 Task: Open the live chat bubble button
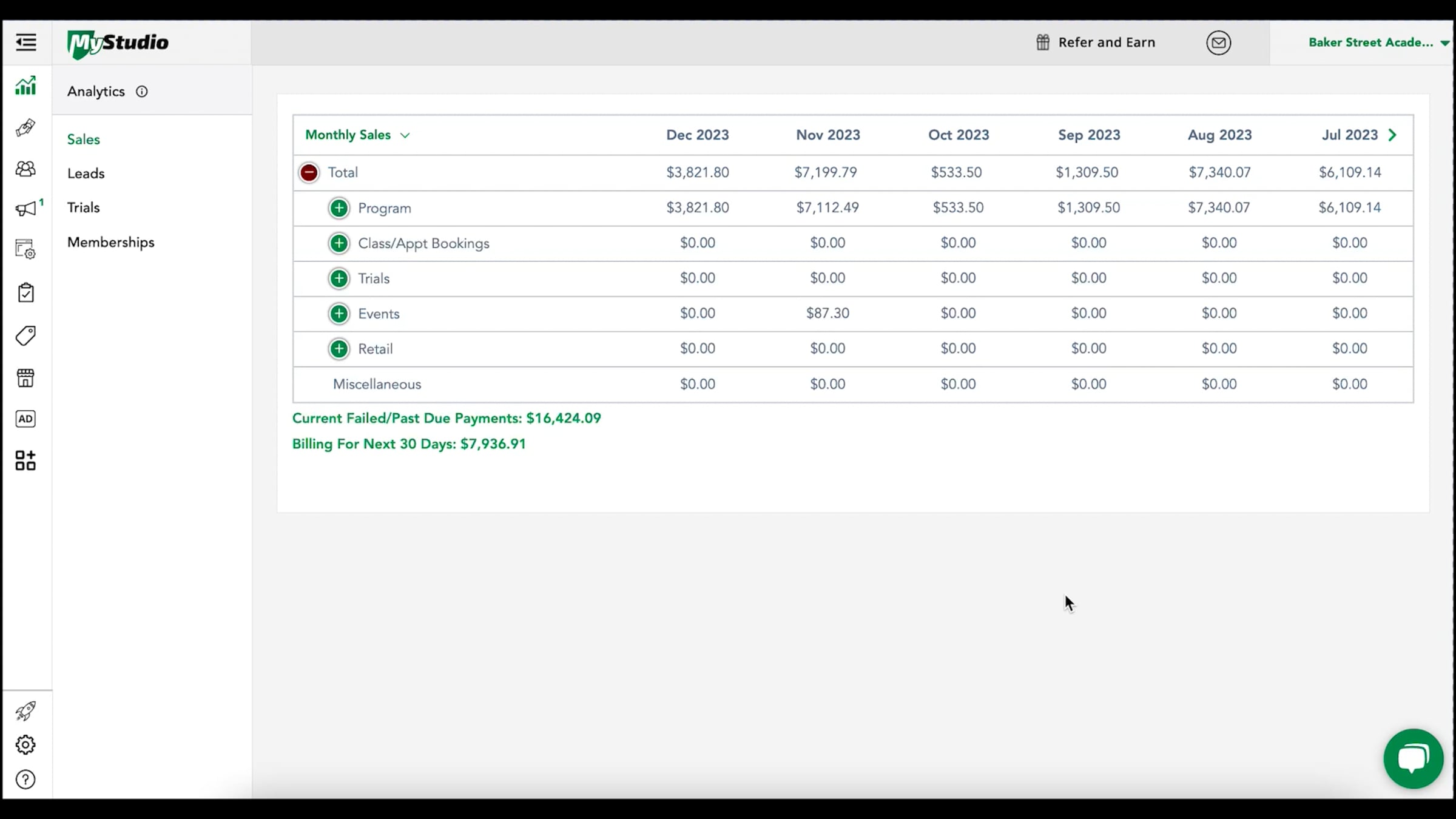pyautogui.click(x=1413, y=758)
